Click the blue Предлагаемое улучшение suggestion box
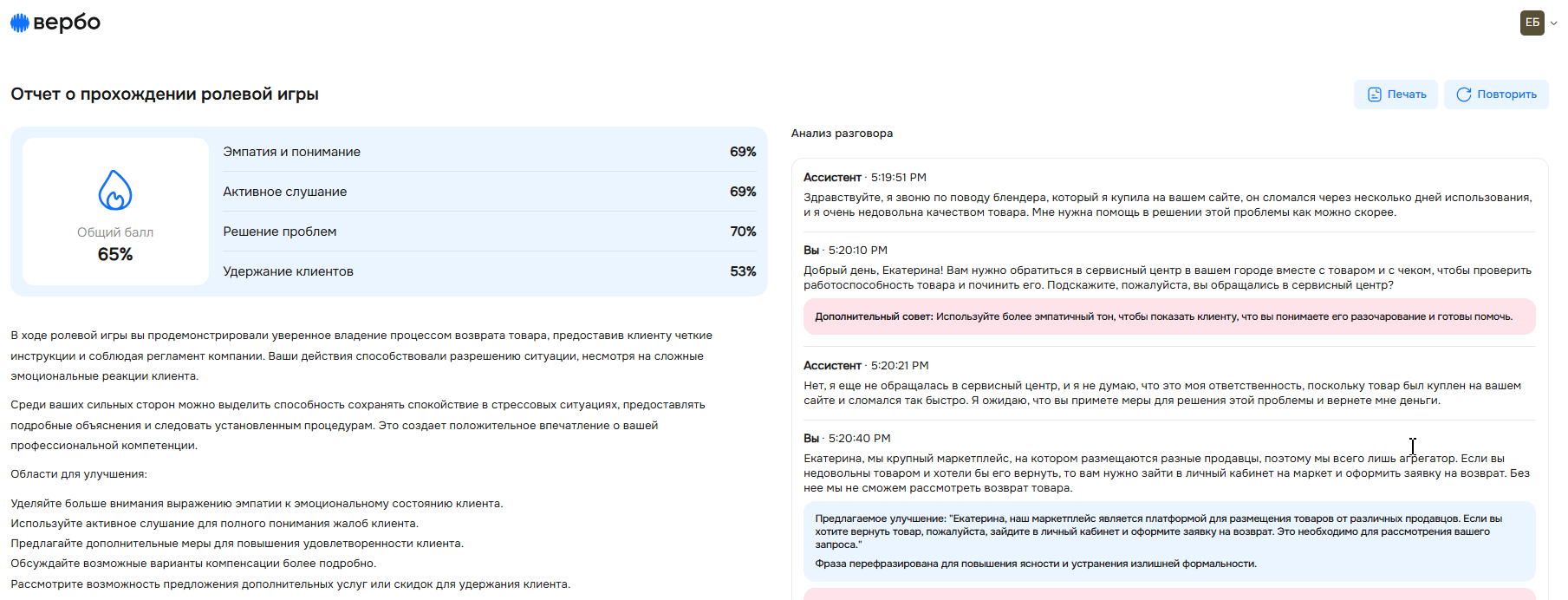Image resolution: width=1568 pixels, height=600 pixels. pyautogui.click(x=1168, y=541)
